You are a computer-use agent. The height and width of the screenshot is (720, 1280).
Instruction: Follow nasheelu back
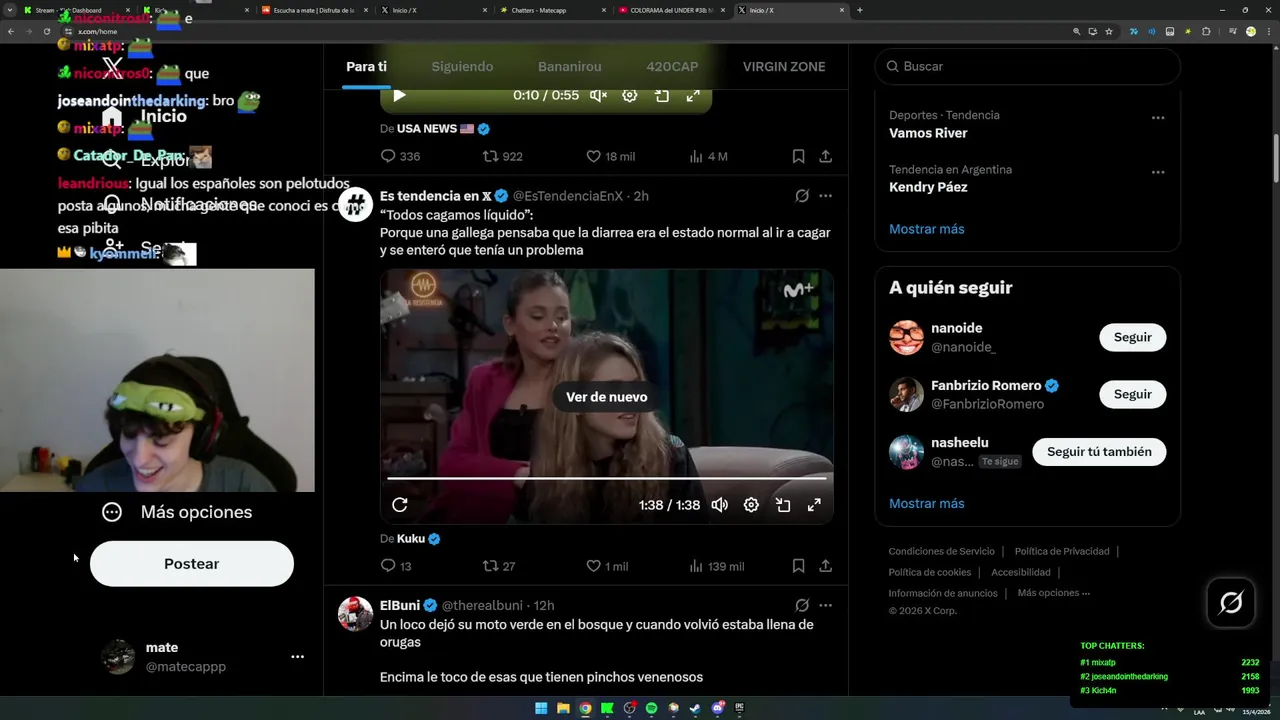(1099, 452)
